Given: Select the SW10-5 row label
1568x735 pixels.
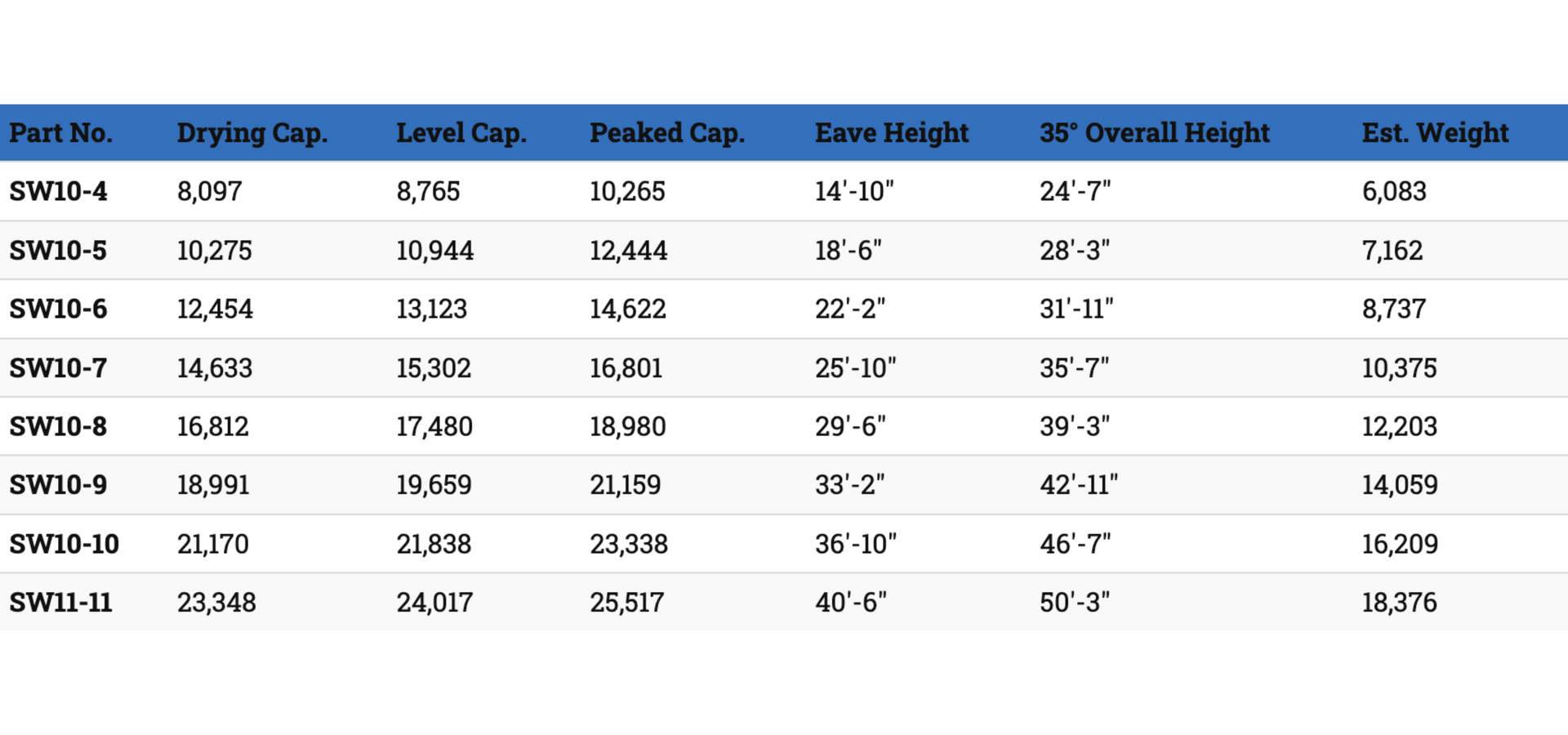Looking at the screenshot, I should click(x=58, y=250).
